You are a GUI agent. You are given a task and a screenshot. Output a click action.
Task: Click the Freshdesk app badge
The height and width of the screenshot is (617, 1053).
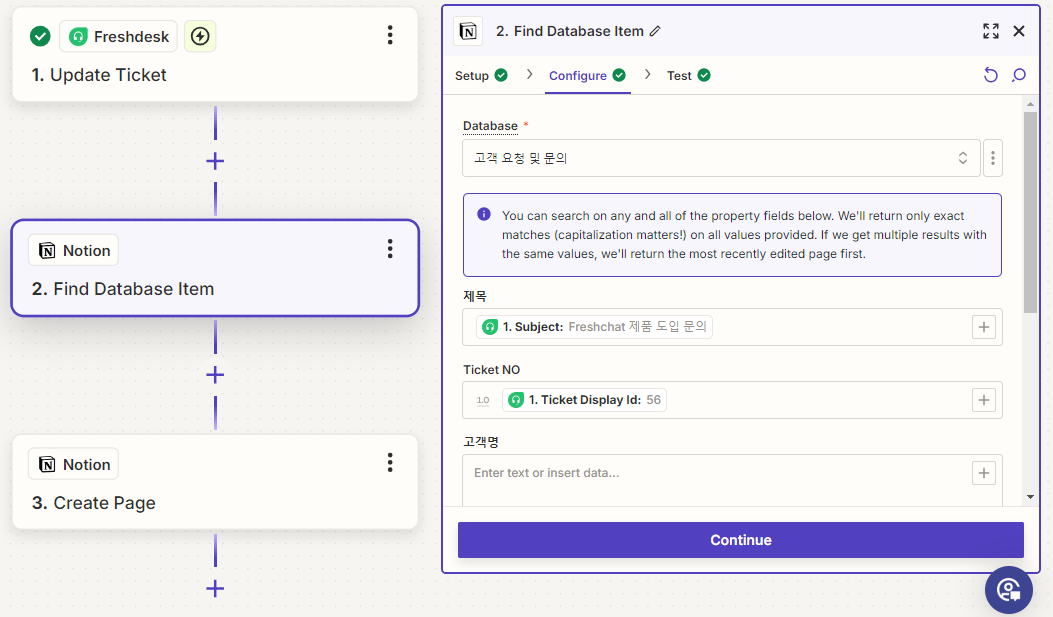pyautogui.click(x=118, y=36)
